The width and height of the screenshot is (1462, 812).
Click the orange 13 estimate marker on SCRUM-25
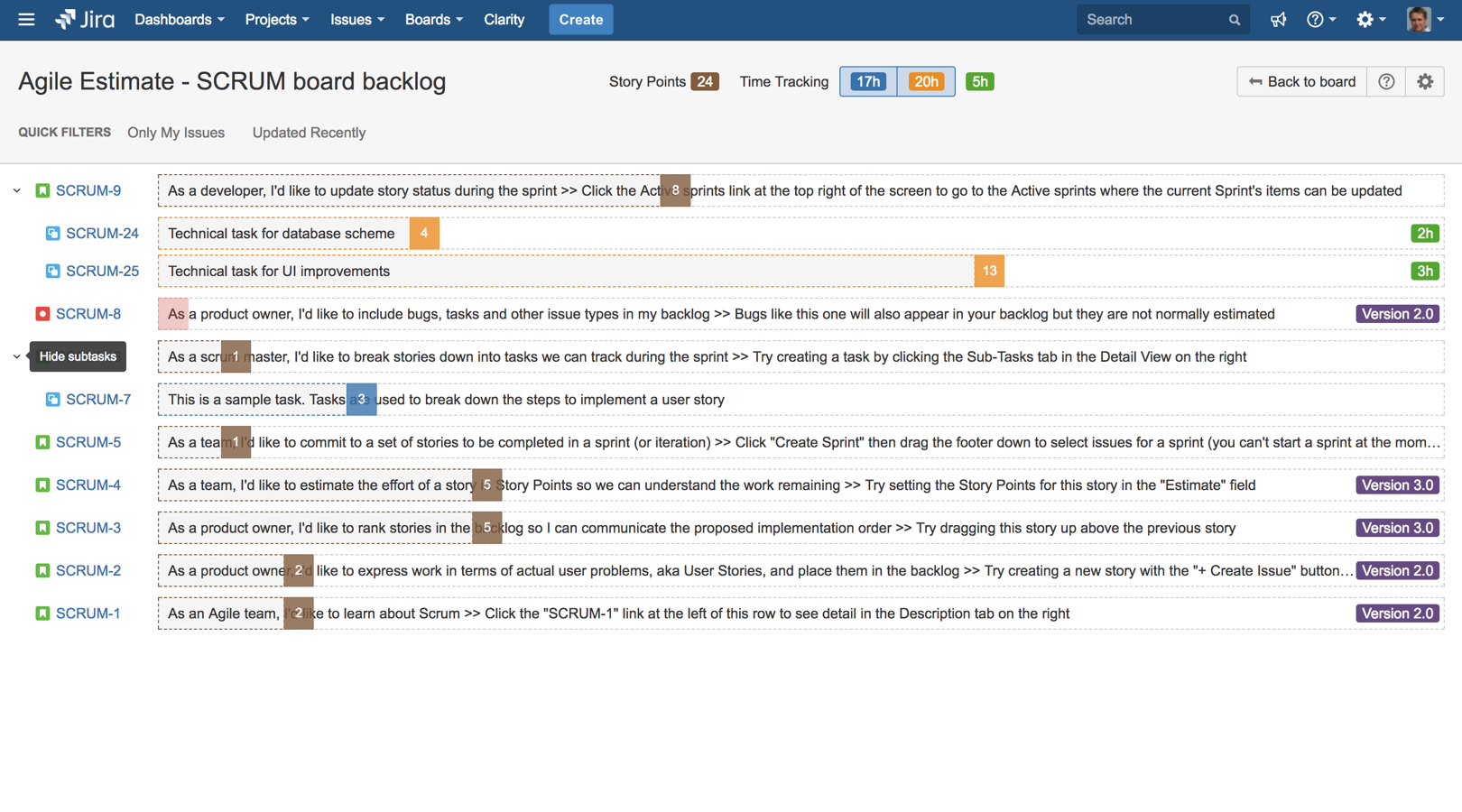989,271
